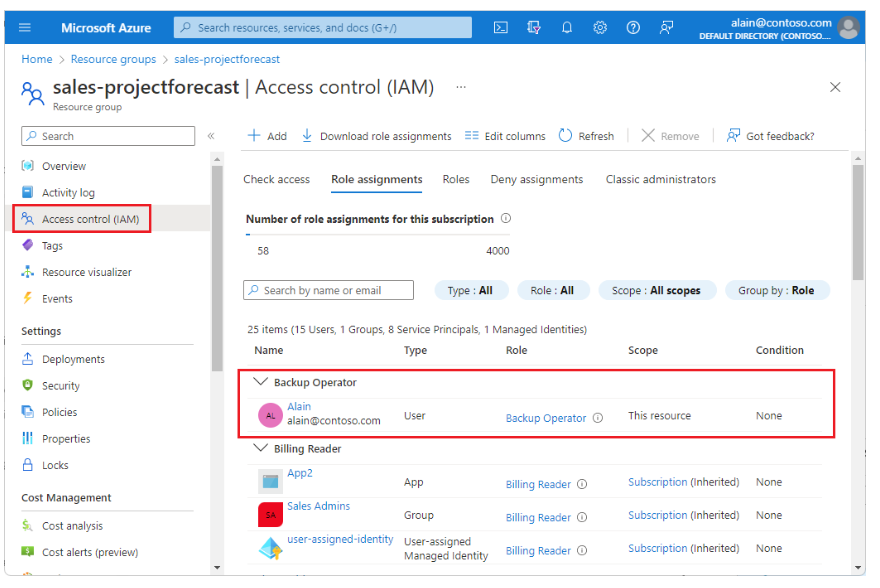
Task: Click Resource groups breadcrumb link
Action: coord(113,59)
